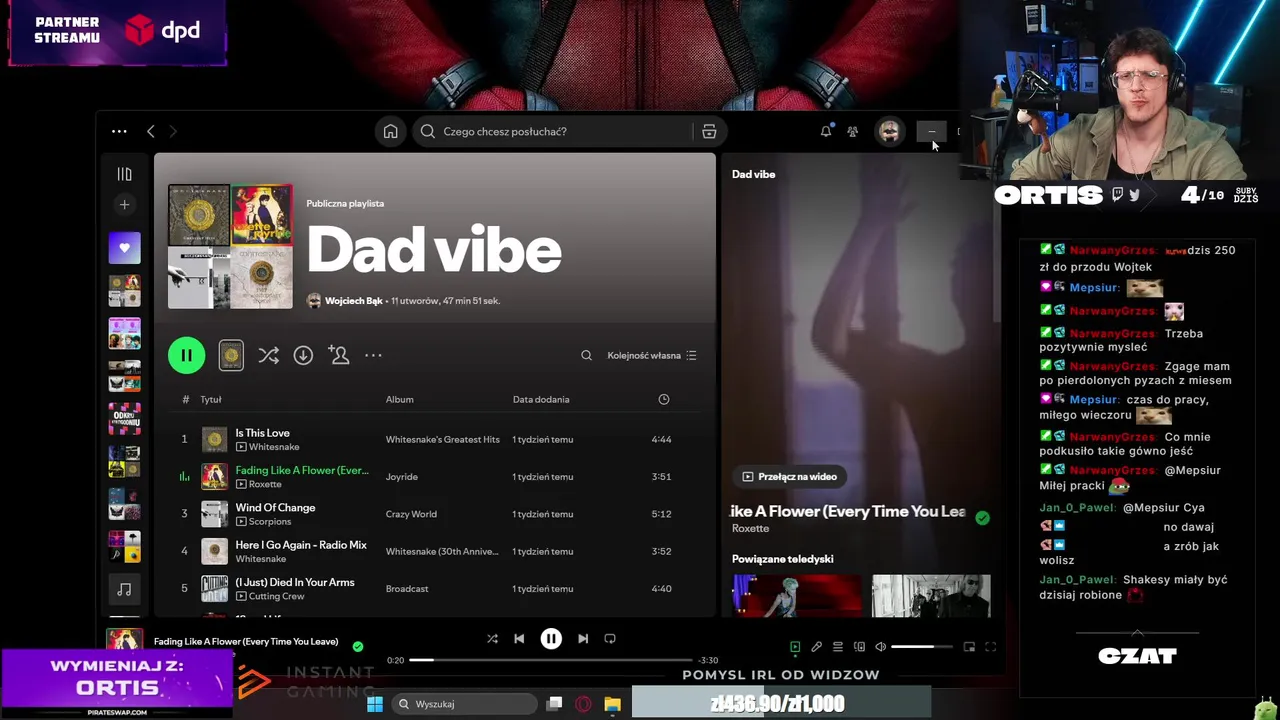Image resolution: width=1280 pixels, height=720 pixels.
Task: Open the artist link Cutting Crew
Action: point(276,596)
